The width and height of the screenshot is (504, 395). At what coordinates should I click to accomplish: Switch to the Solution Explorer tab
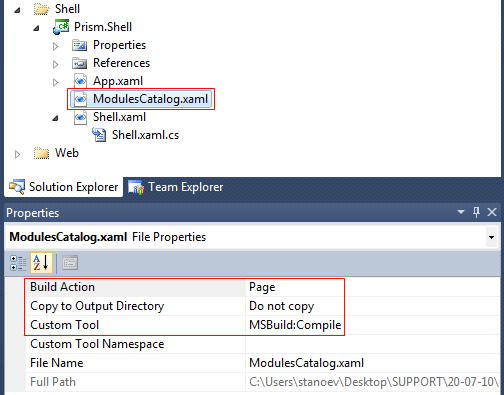pyautogui.click(x=63, y=187)
